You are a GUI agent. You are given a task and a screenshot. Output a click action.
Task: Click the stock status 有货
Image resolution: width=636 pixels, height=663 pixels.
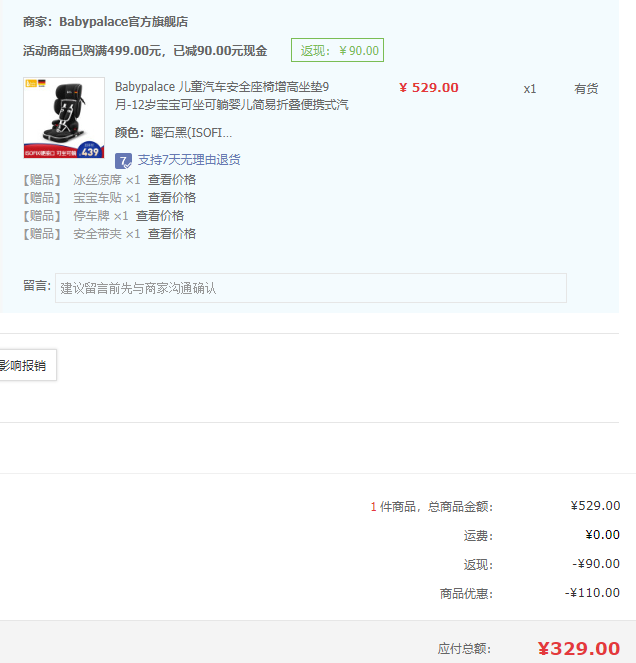(586, 89)
